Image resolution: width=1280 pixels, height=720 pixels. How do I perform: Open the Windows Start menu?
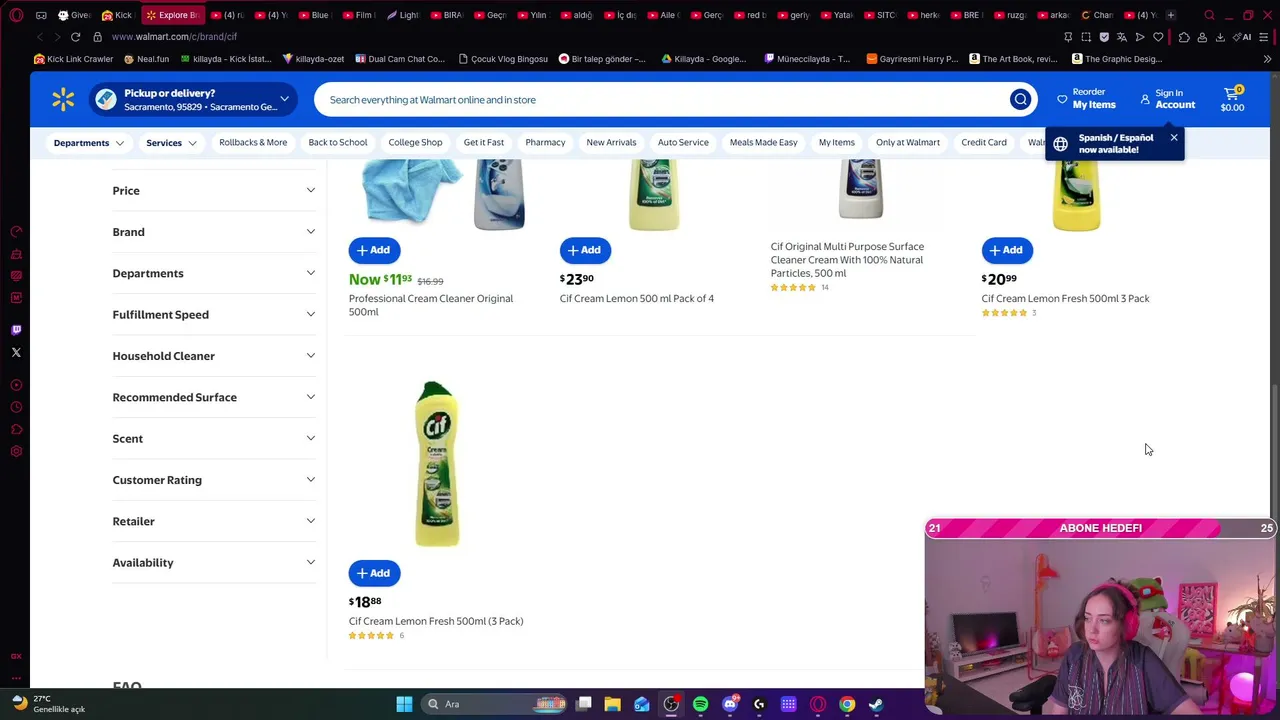click(x=404, y=704)
